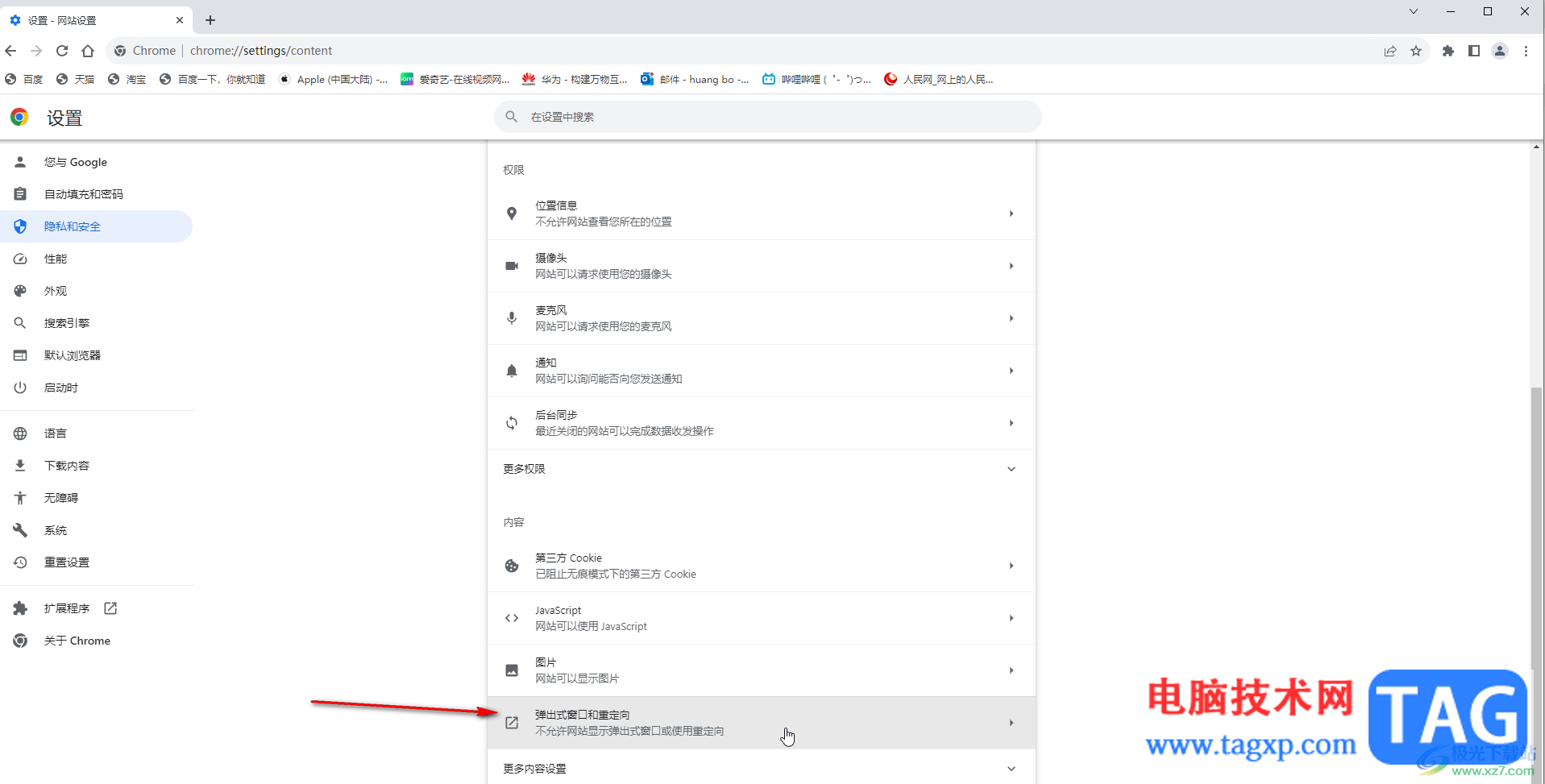Click the address bar URL
The height and width of the screenshot is (784, 1545).
click(261, 51)
